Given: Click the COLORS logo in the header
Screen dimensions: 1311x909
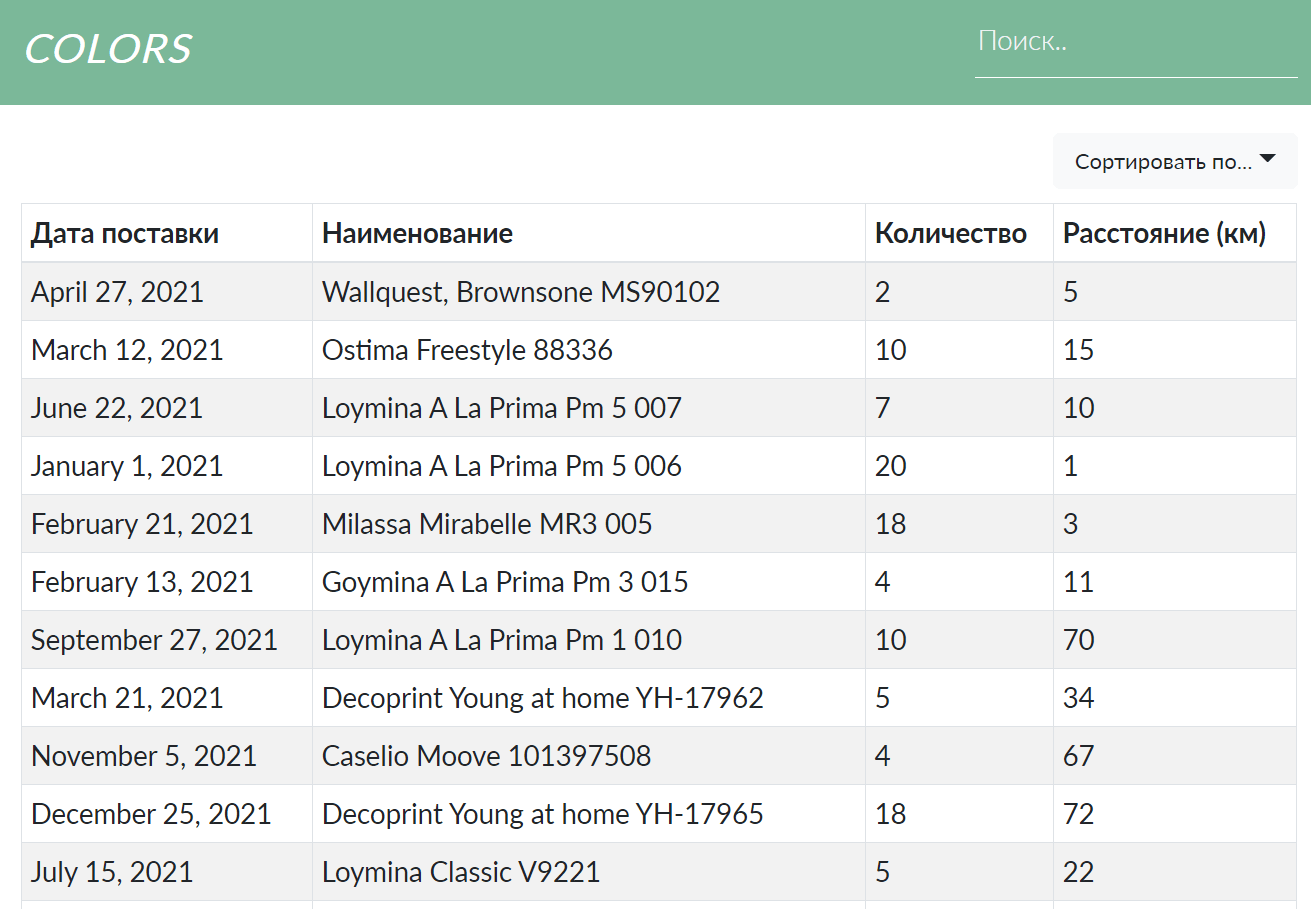Looking at the screenshot, I should click(x=108, y=49).
